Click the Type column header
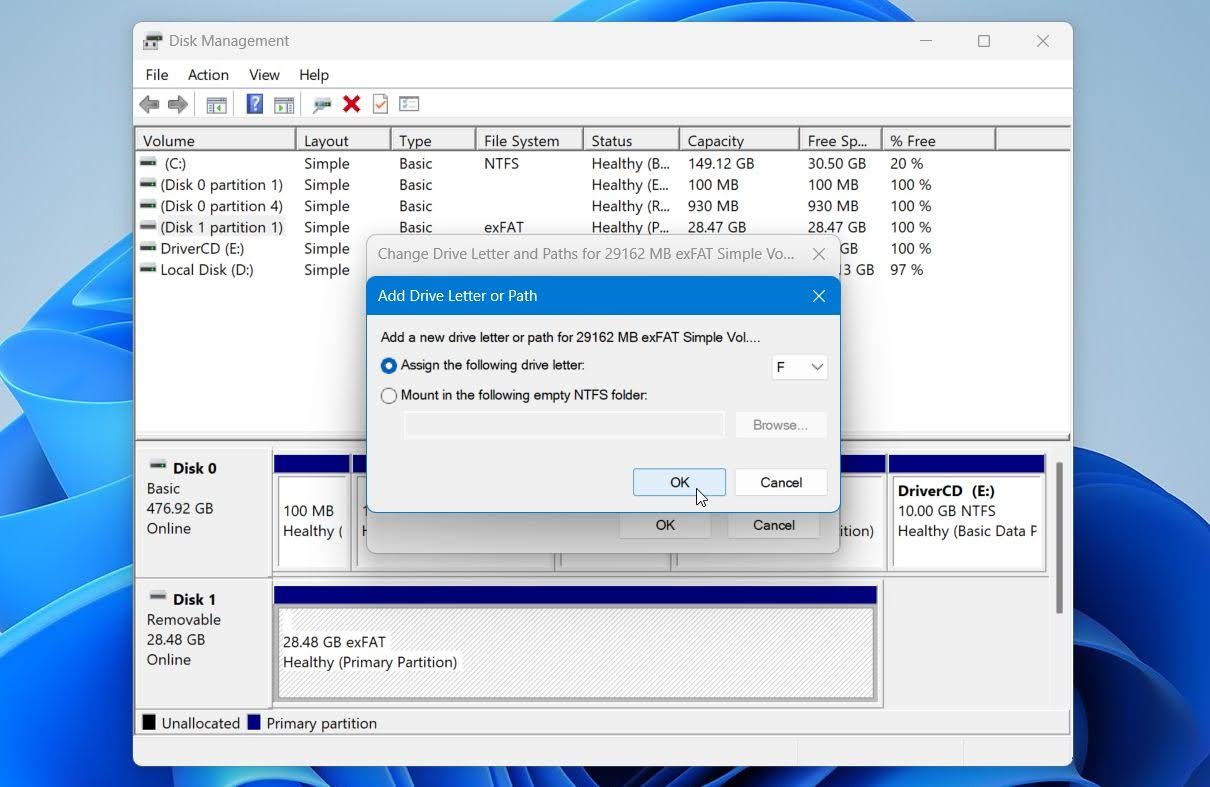This screenshot has height=787, width=1210. pyautogui.click(x=432, y=141)
